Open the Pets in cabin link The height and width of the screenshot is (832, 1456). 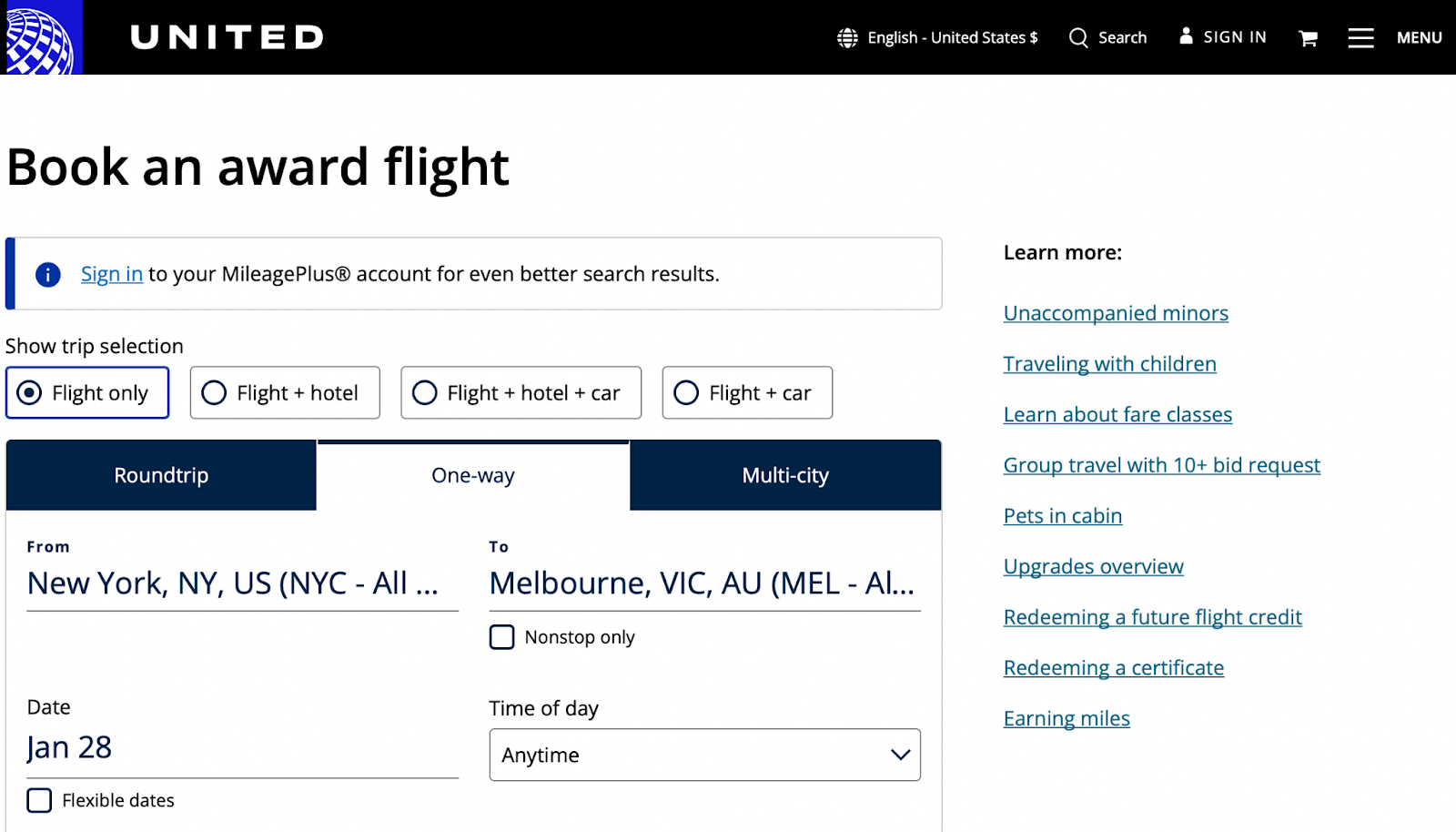1062,516
